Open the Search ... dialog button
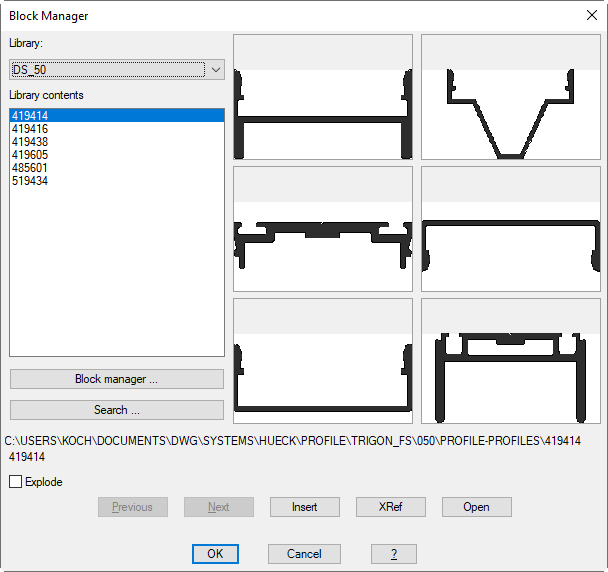This screenshot has width=608, height=572. [117, 410]
